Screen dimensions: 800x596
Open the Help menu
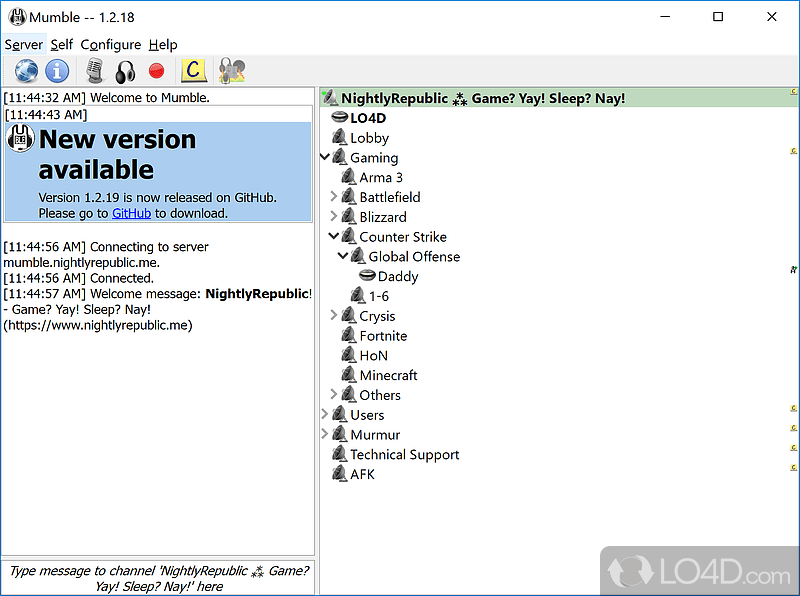point(163,45)
